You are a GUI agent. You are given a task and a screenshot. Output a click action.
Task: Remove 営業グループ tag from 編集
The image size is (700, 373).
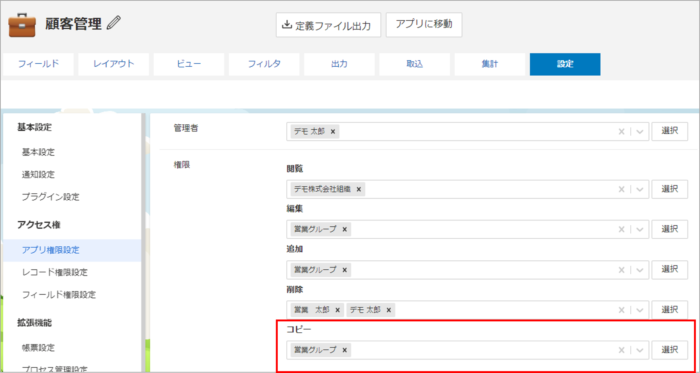pos(344,229)
